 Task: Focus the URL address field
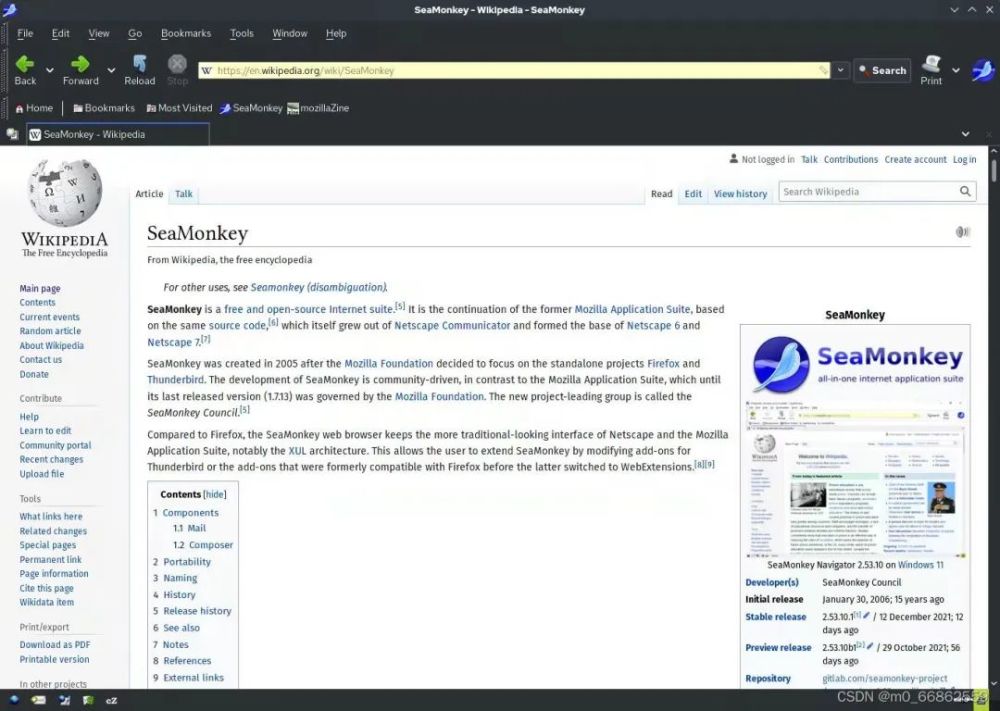(515, 70)
